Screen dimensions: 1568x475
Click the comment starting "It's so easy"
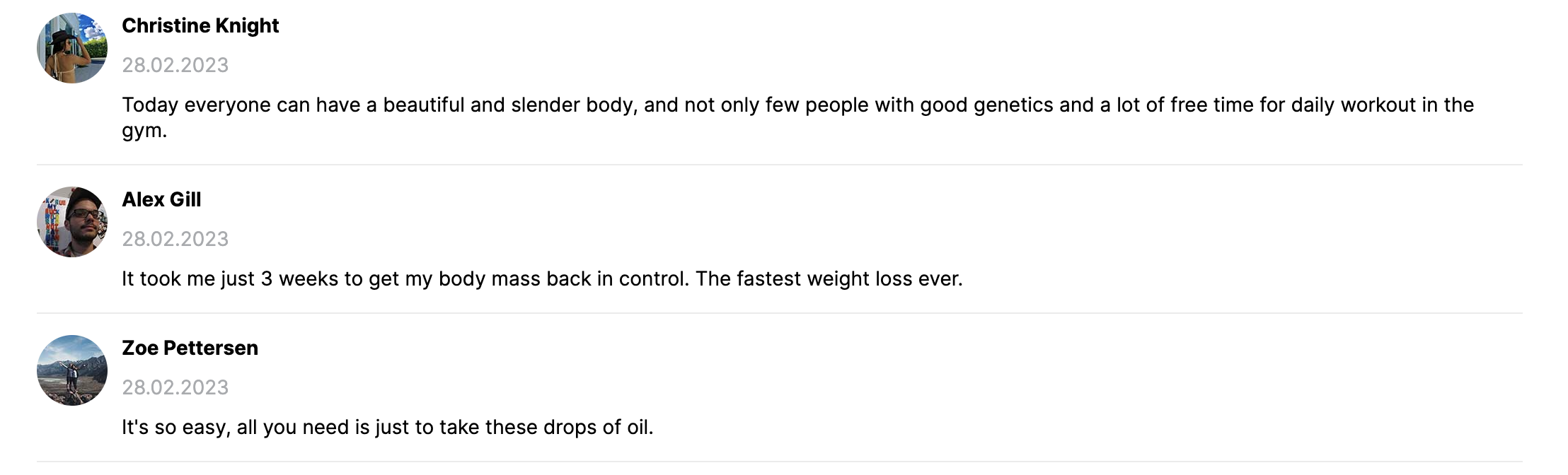(388, 428)
